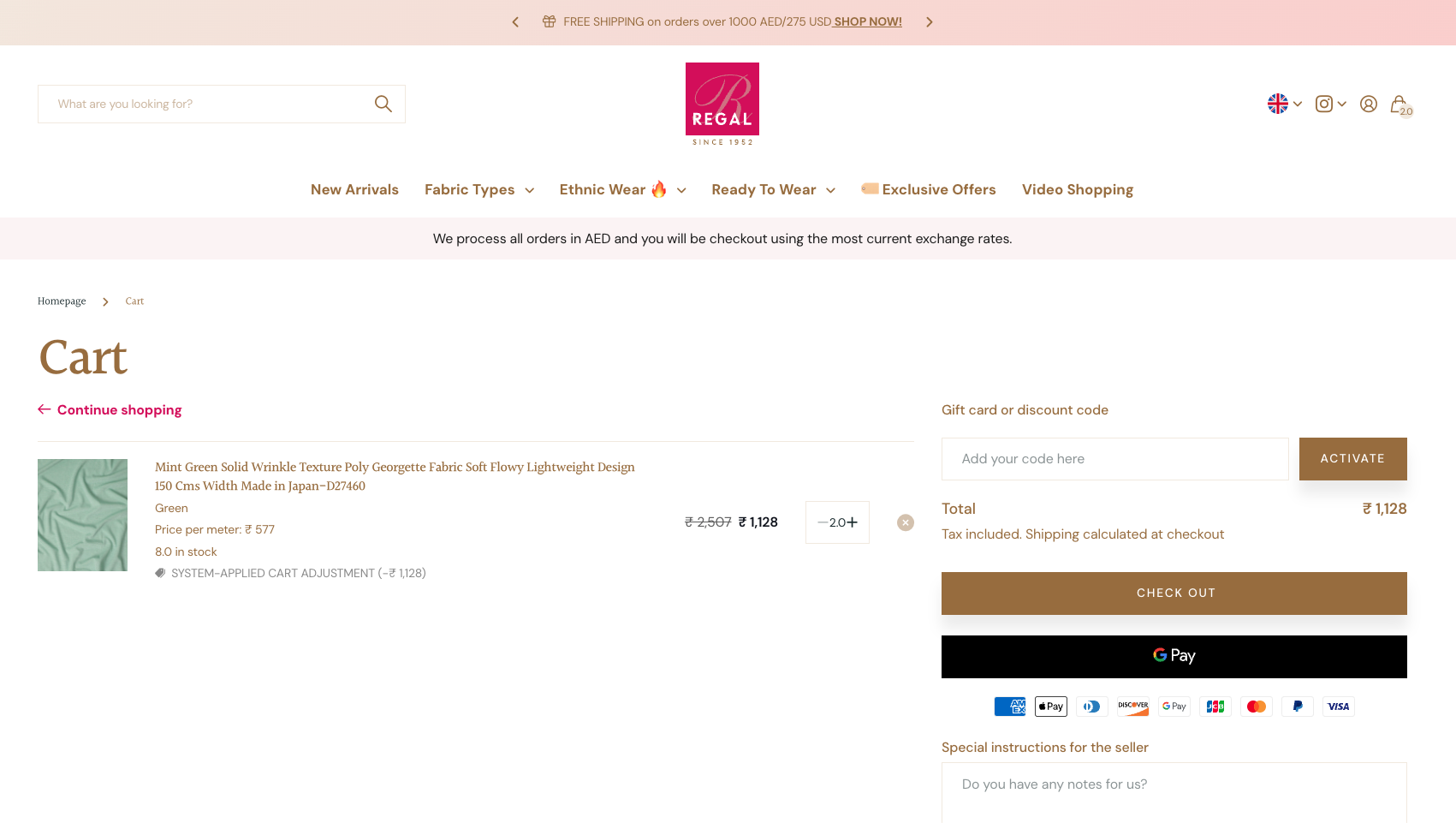Click Continue shopping link
Viewport: 1456px width, 823px height.
point(110,410)
